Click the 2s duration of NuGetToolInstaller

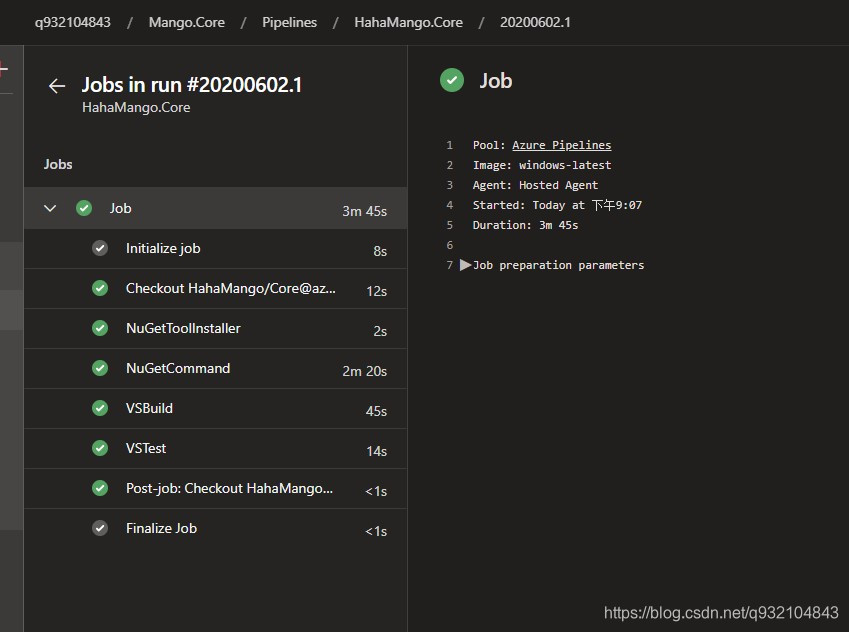380,331
